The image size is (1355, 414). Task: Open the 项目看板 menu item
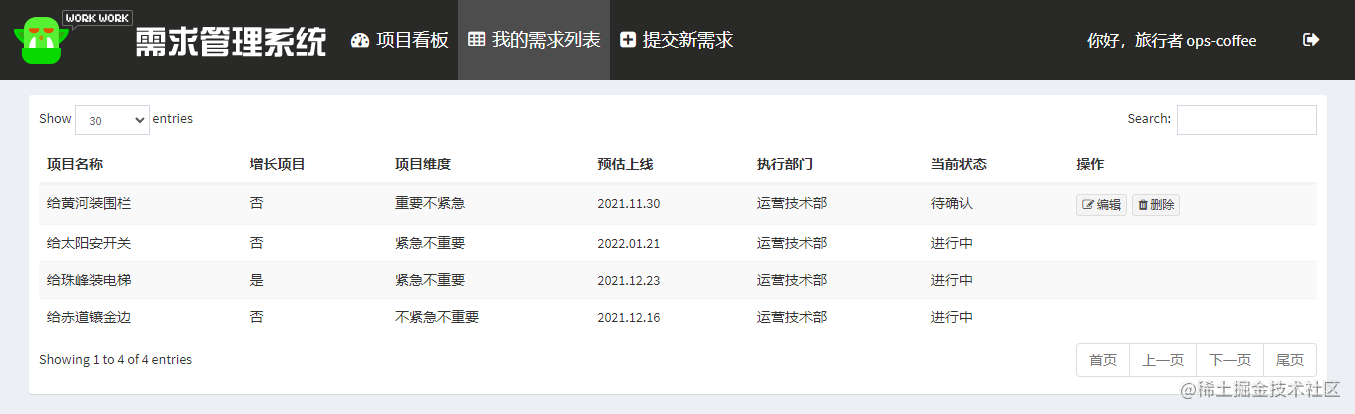[400, 40]
